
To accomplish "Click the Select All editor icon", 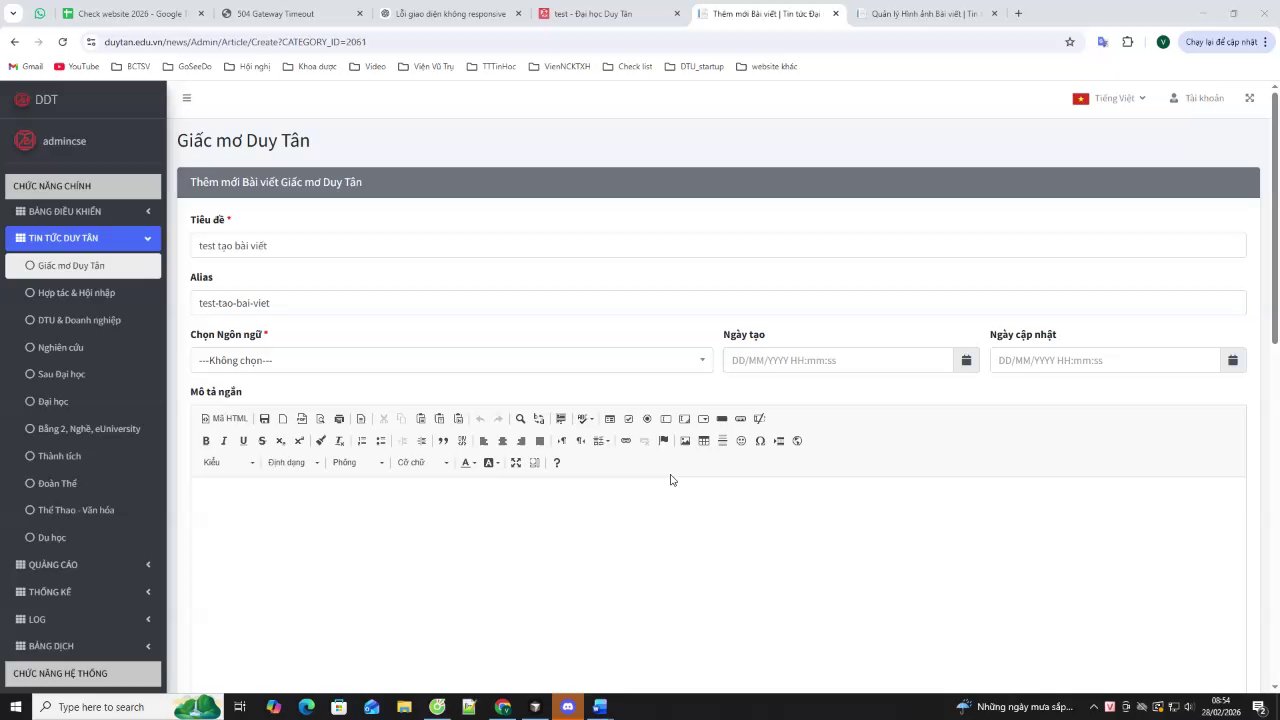I will tap(561, 419).
